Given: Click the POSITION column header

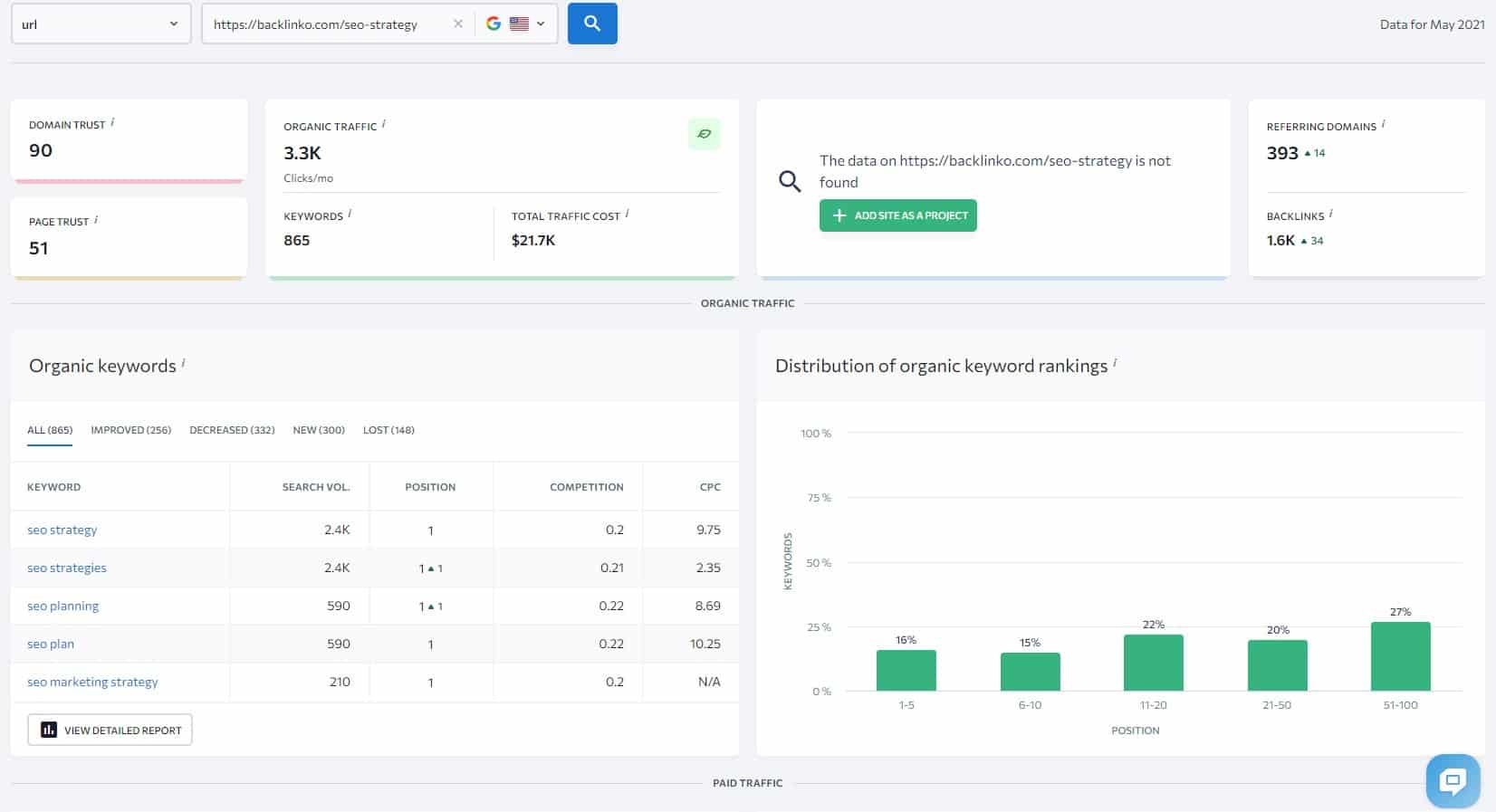Looking at the screenshot, I should click(x=430, y=487).
